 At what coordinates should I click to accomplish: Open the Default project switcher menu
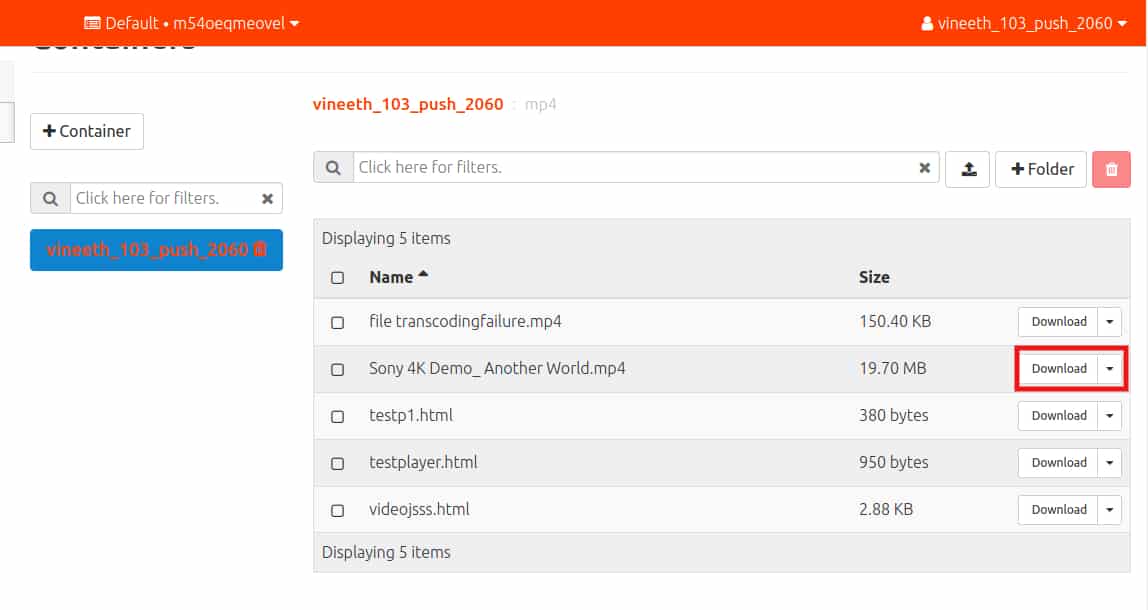point(191,23)
